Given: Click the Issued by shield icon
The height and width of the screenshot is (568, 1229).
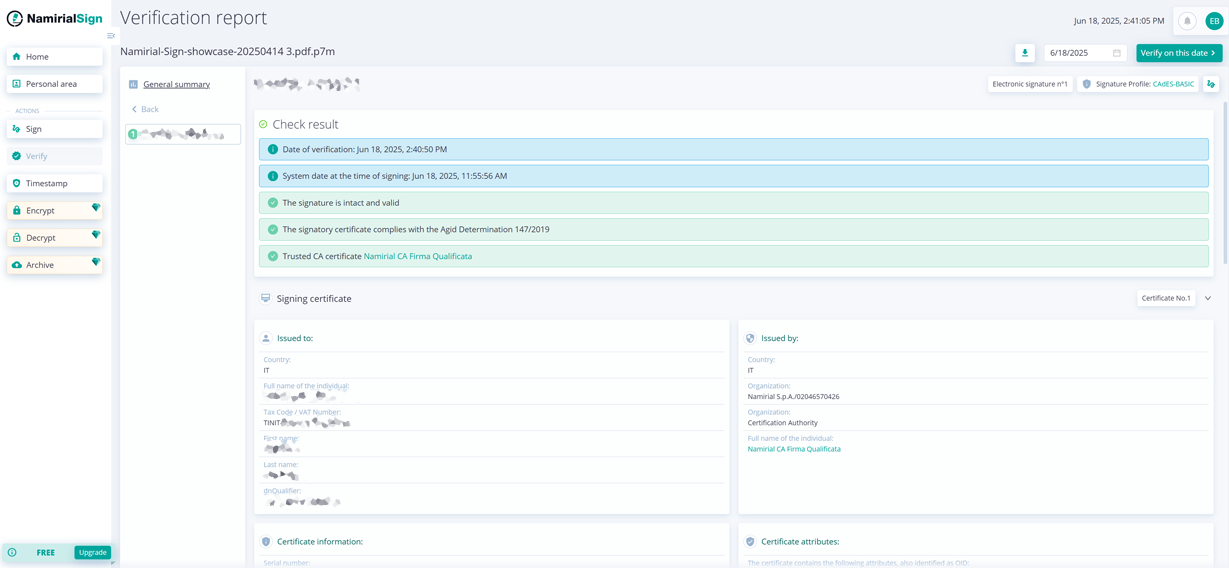Looking at the screenshot, I should [750, 338].
